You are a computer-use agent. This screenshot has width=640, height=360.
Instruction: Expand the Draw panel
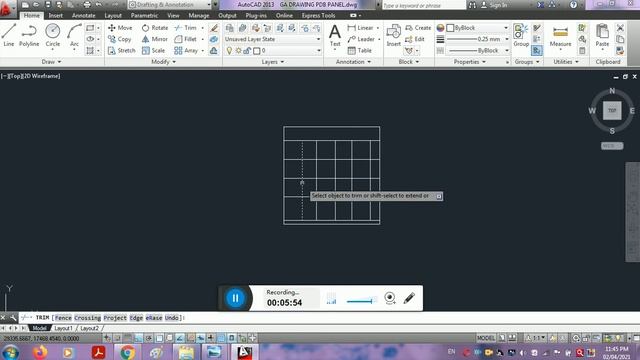click(51, 62)
